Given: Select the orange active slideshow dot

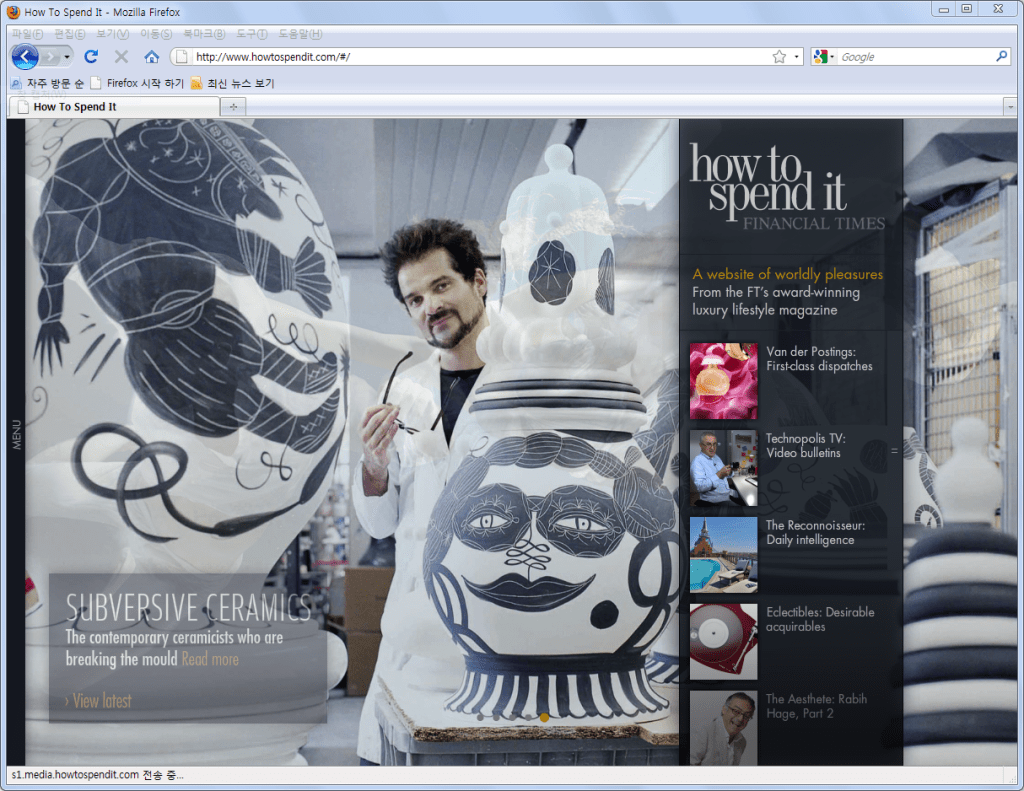Looking at the screenshot, I should tap(543, 717).
